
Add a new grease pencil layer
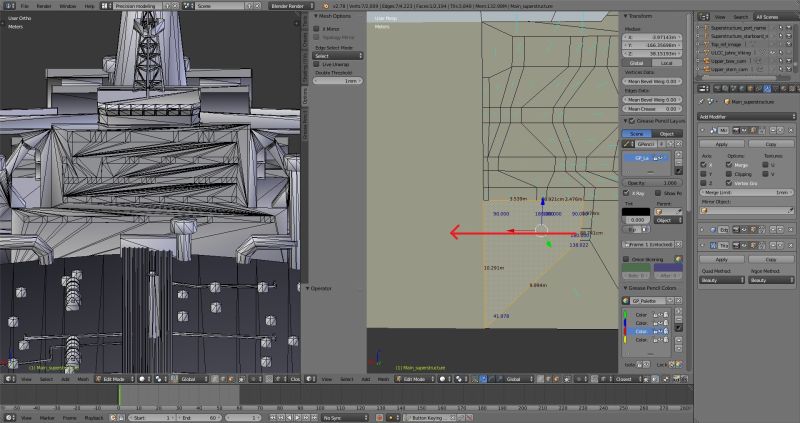(x=679, y=154)
